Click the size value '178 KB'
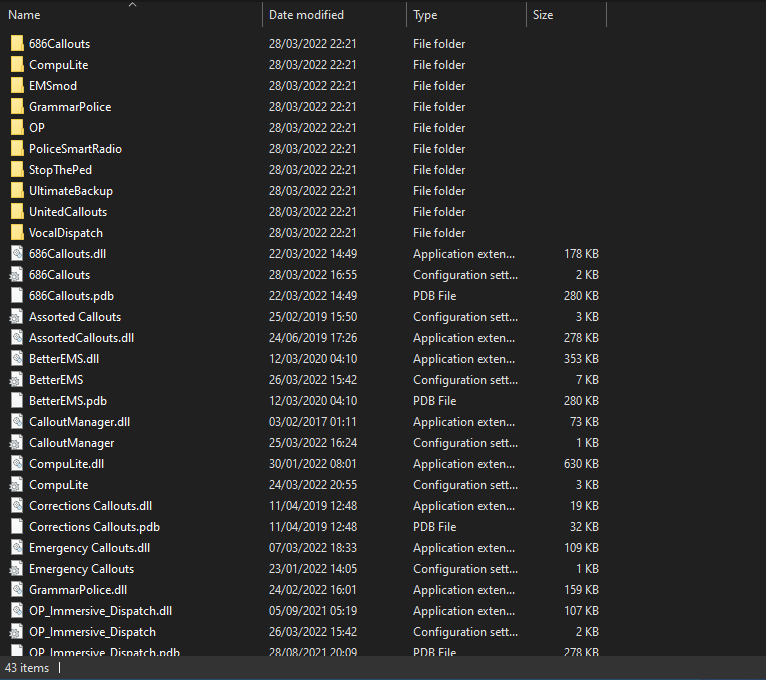 tap(581, 254)
